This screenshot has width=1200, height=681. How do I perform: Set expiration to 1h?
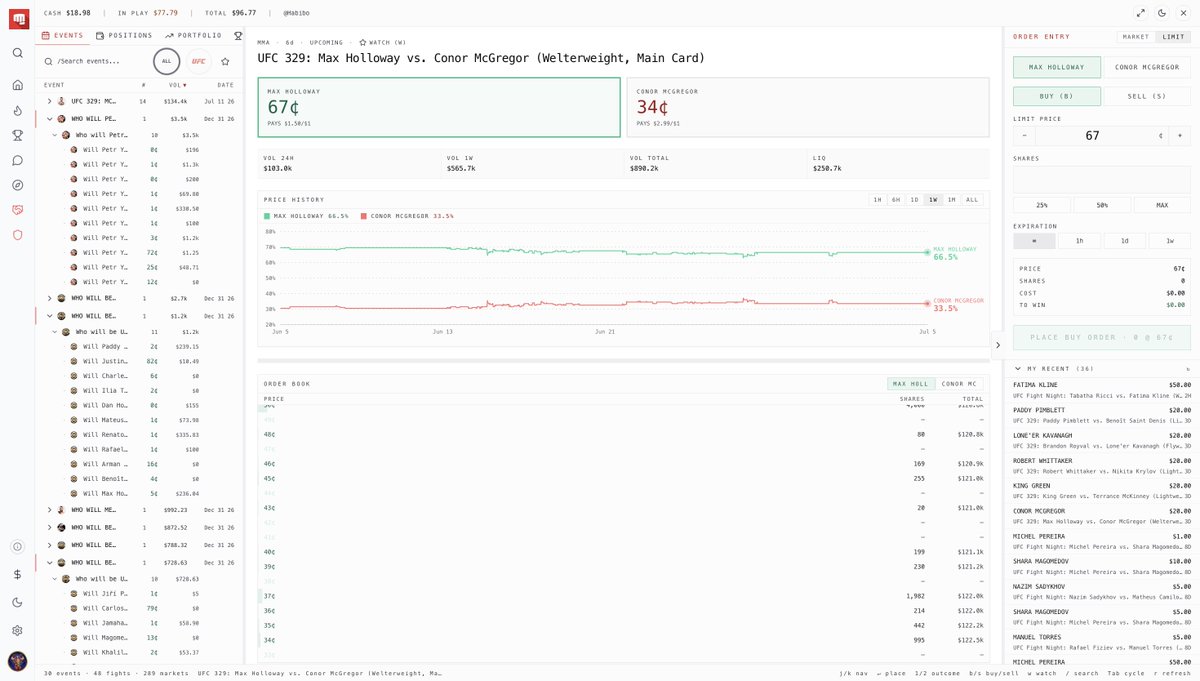1079,240
